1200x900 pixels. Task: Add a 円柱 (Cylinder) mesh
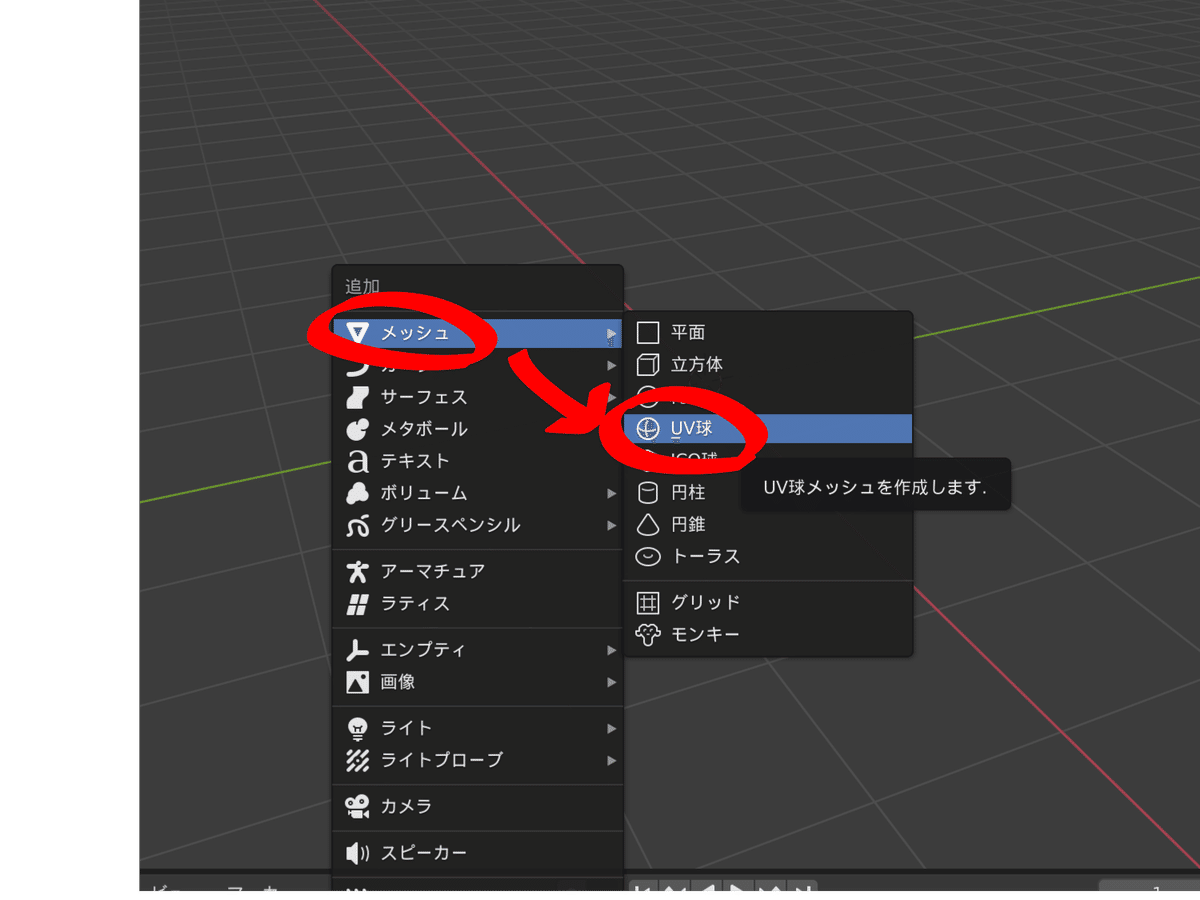coord(693,492)
